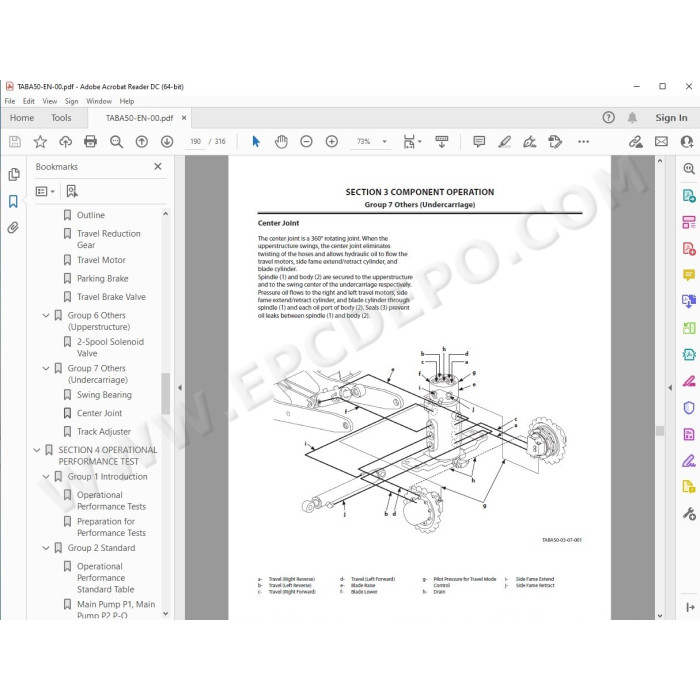Collapse Group 7 Others (Undercarriage)
This screenshot has height=700, width=700.
coord(46,369)
